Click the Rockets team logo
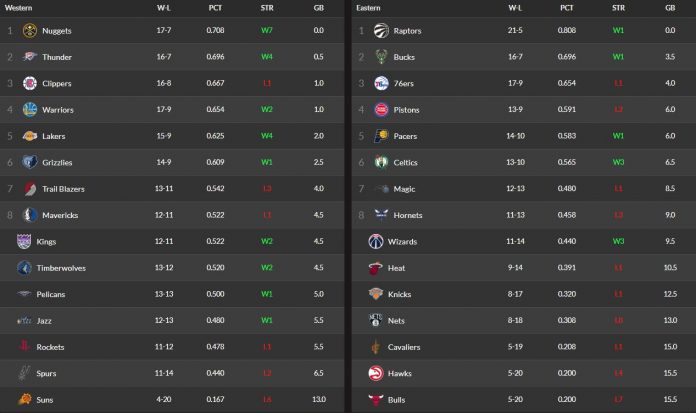This screenshot has height=413, width=696. [x=24, y=347]
